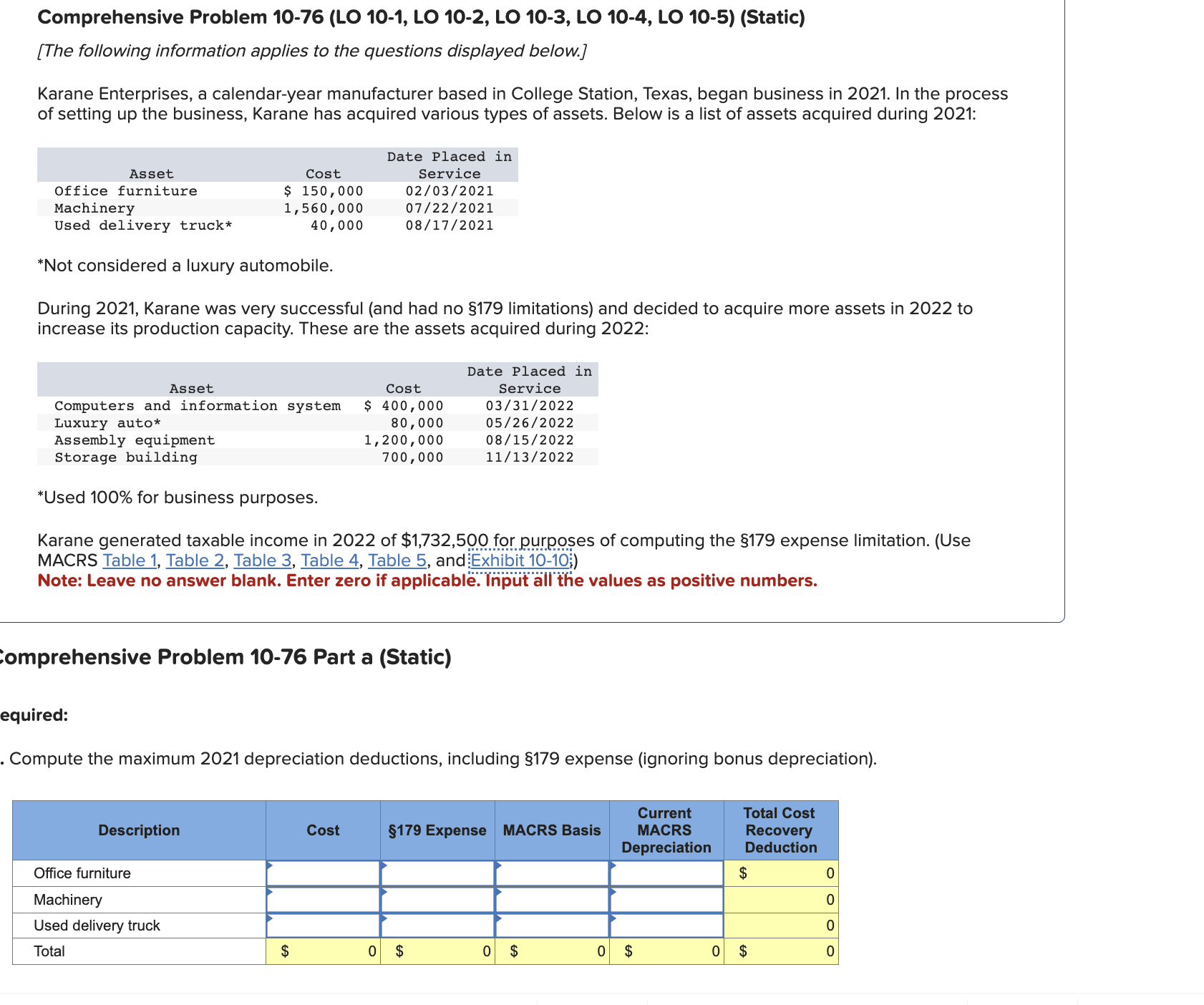The height and width of the screenshot is (1005, 1204).
Task: Open the MACRS Table 2 link
Action: point(195,560)
